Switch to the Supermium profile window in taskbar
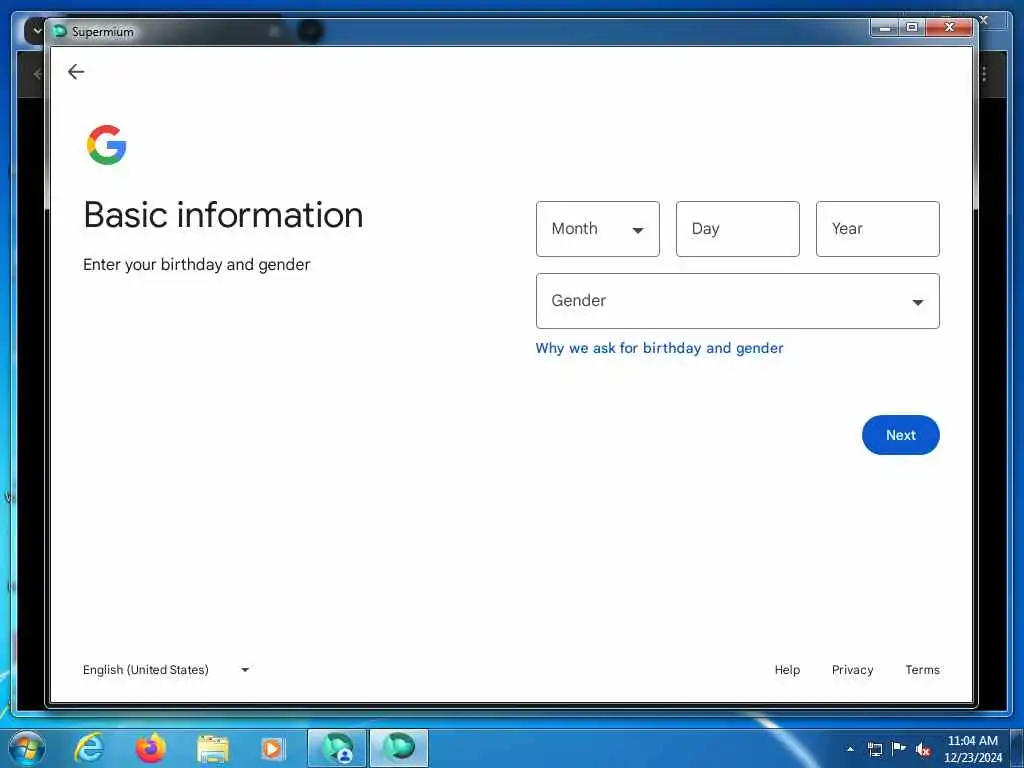This screenshot has width=1024, height=768. [x=337, y=748]
